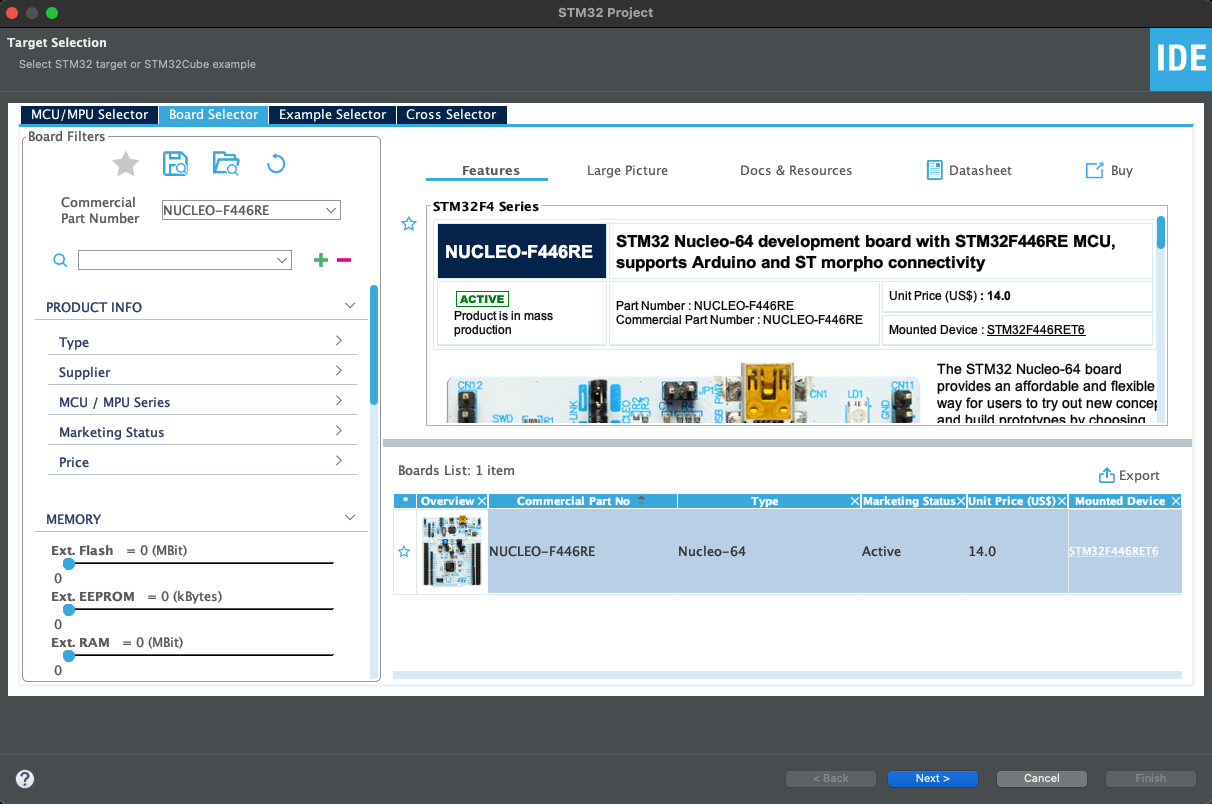1212x804 pixels.
Task: Close the Mounted Device column
Action: tap(1176, 501)
